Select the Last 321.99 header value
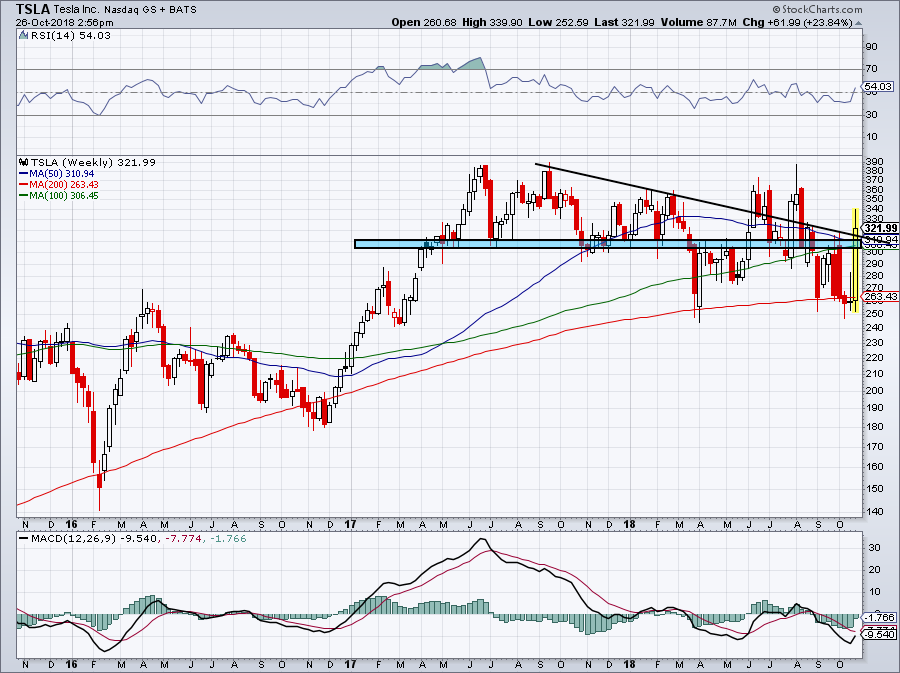The image size is (900, 673). pyautogui.click(x=624, y=22)
